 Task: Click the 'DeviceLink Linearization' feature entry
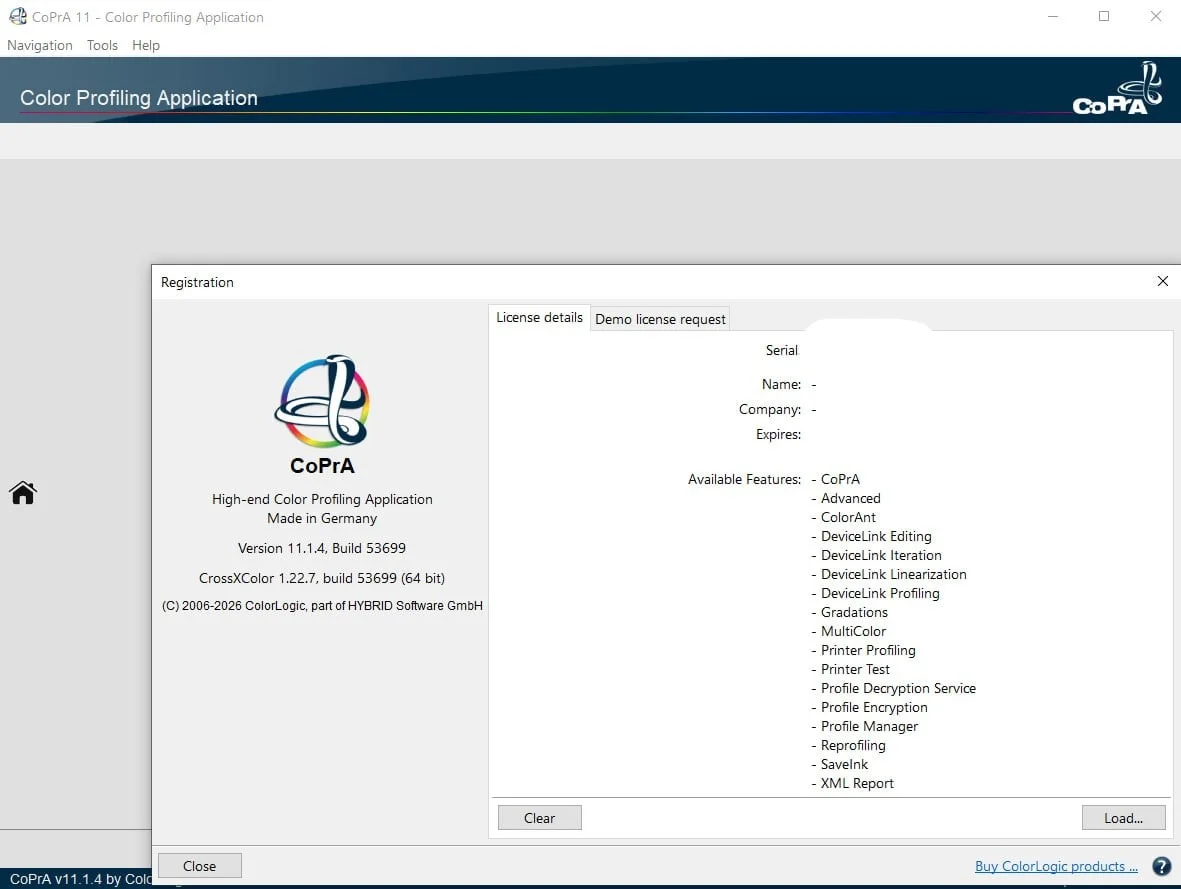893,574
